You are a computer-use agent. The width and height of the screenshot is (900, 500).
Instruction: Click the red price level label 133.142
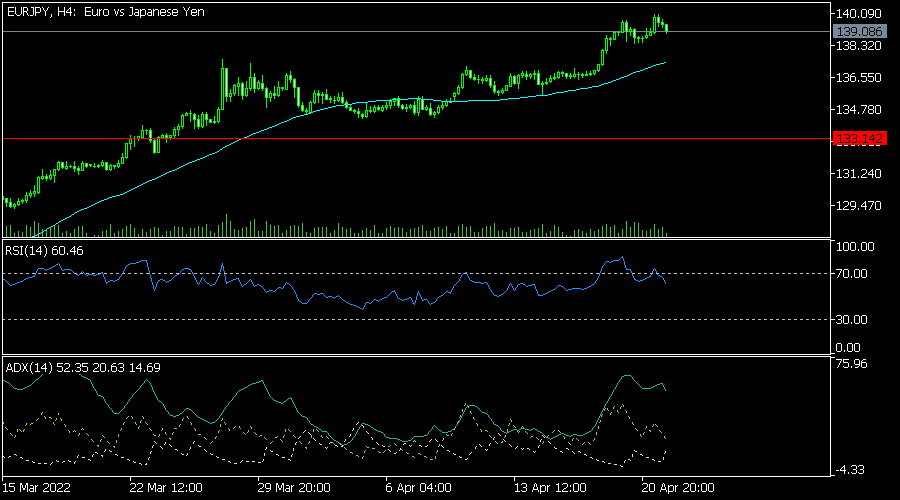(859, 138)
